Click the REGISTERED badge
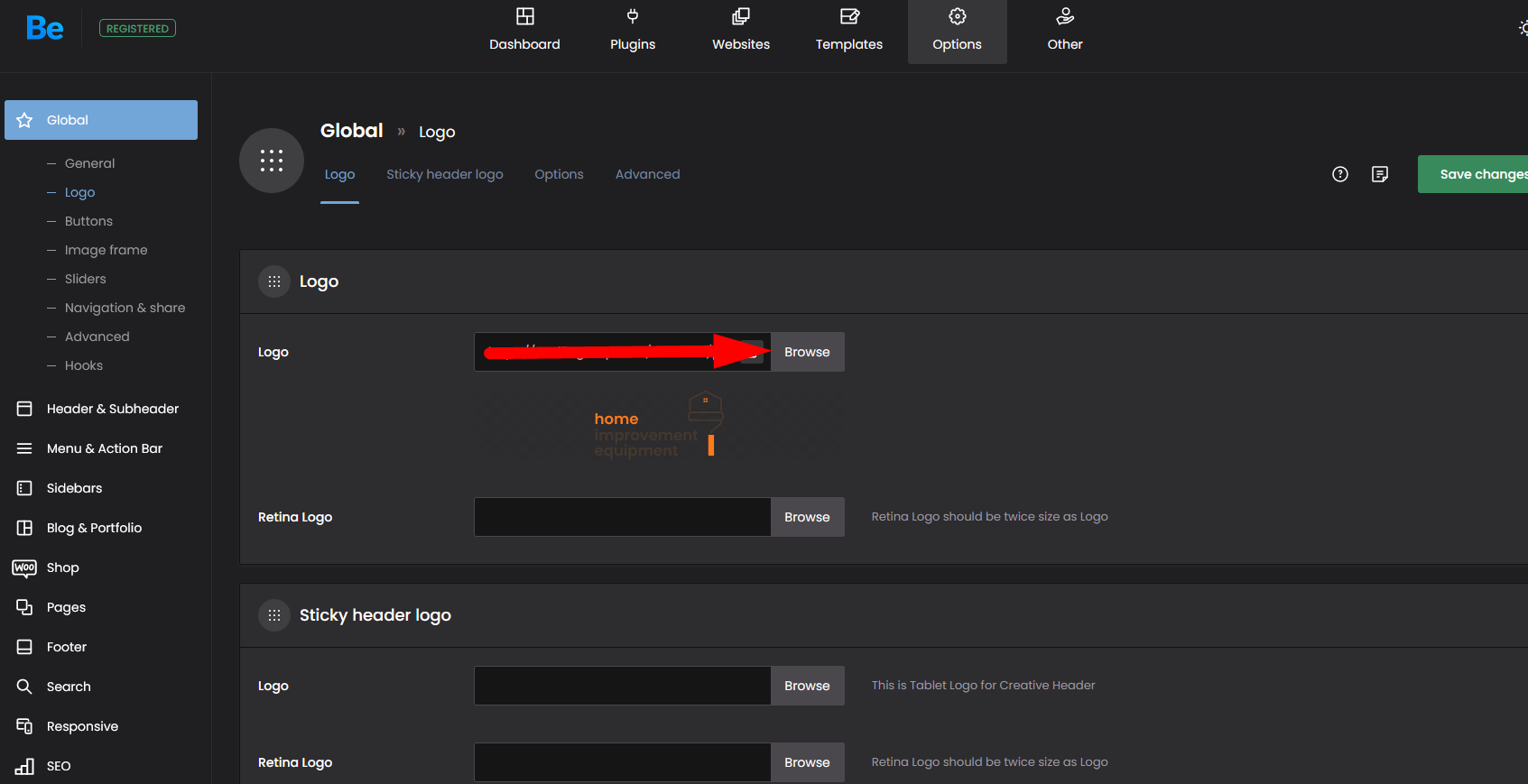 (x=137, y=29)
